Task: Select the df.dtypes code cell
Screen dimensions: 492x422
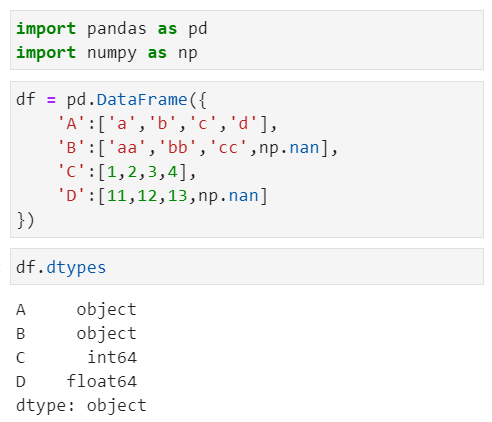Action: [x=247, y=267]
